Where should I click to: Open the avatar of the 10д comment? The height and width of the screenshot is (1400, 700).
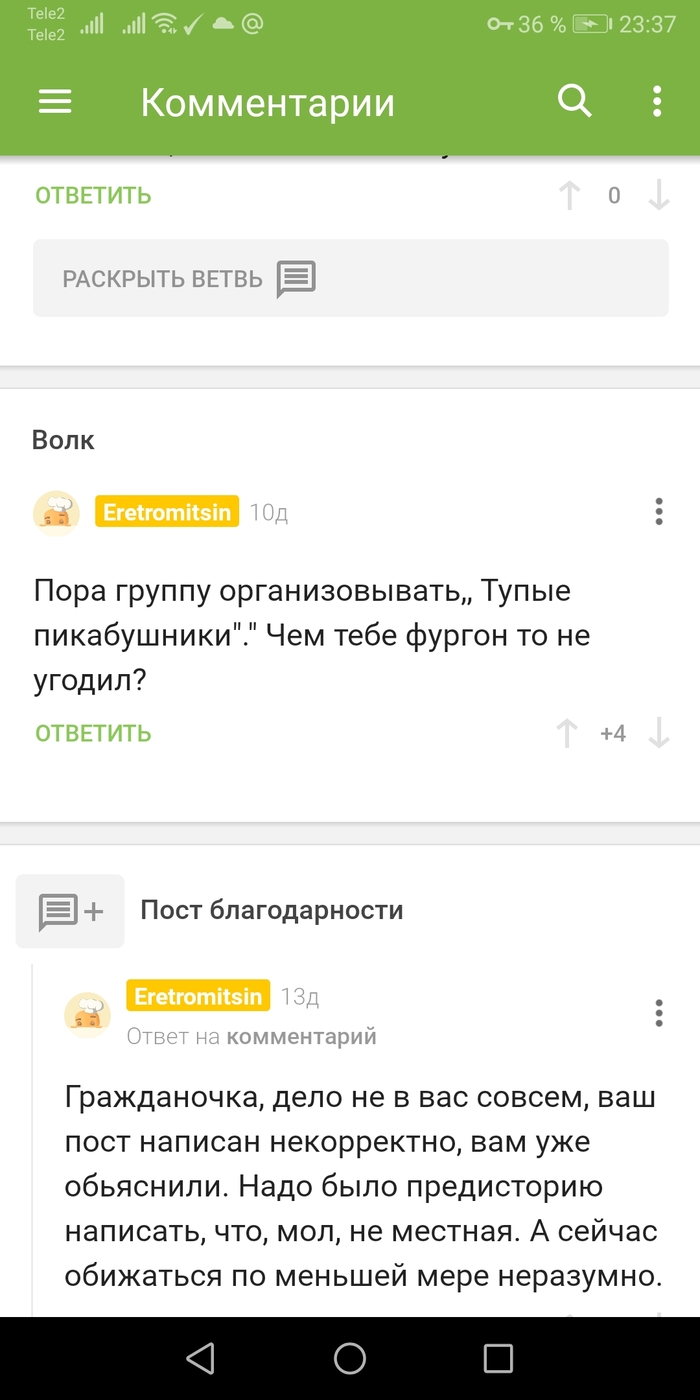[x=57, y=513]
